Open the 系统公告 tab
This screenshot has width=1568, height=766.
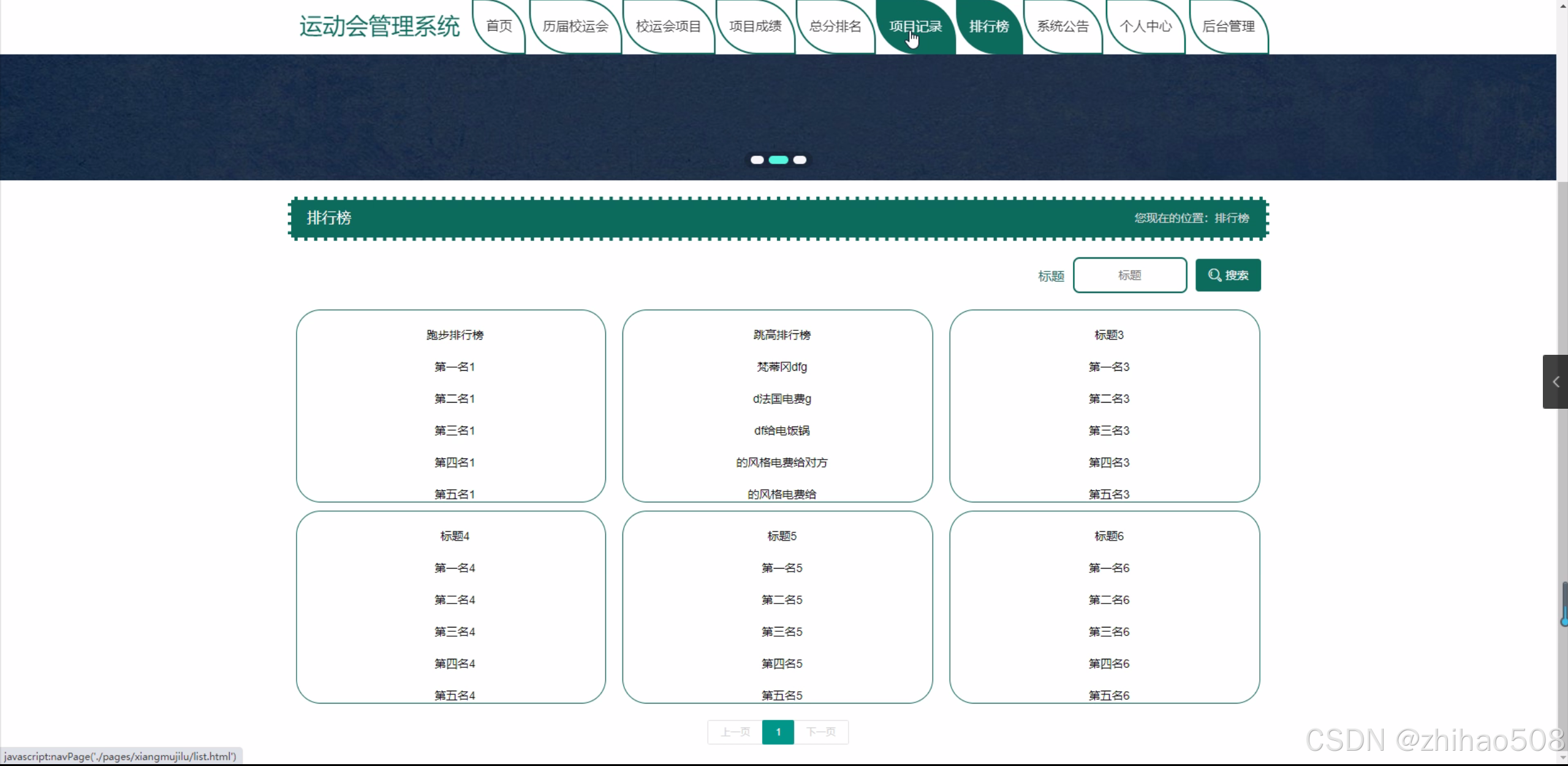coord(1062,26)
